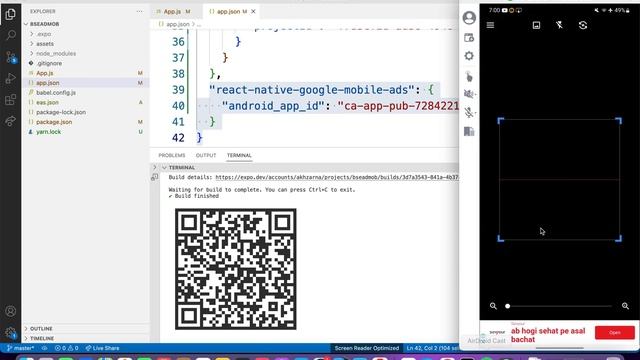Open Run and Debug view
The height and width of the screenshot is (360, 640).
click(11, 78)
